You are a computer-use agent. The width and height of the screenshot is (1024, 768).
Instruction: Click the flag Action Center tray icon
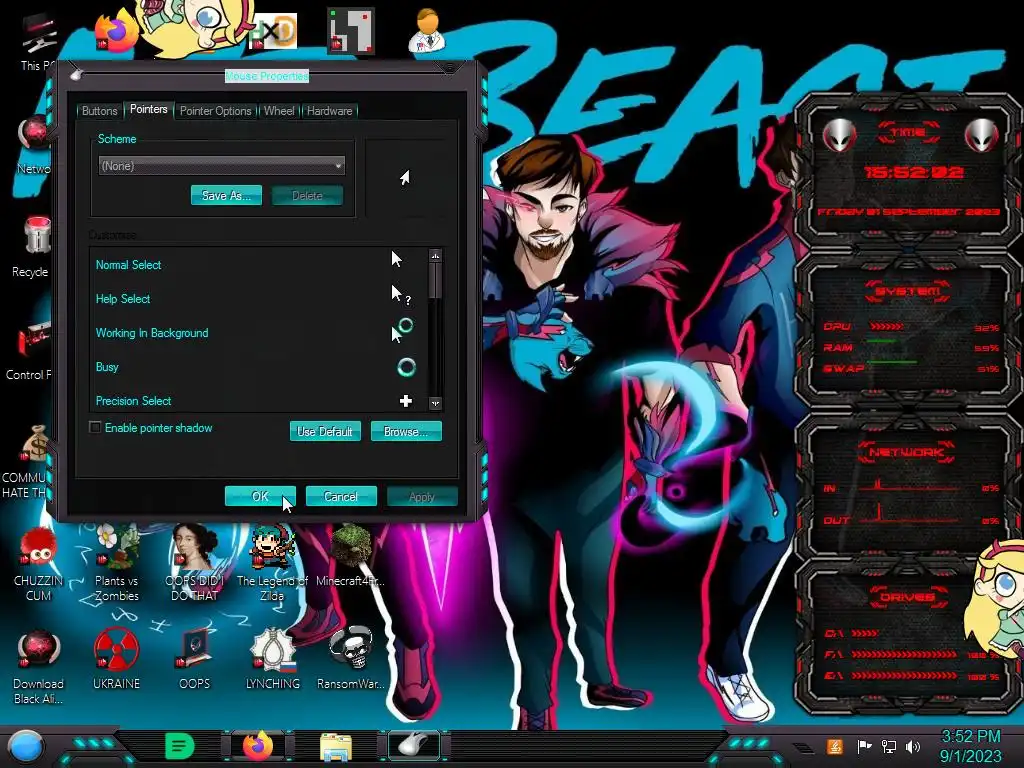pyautogui.click(x=865, y=746)
